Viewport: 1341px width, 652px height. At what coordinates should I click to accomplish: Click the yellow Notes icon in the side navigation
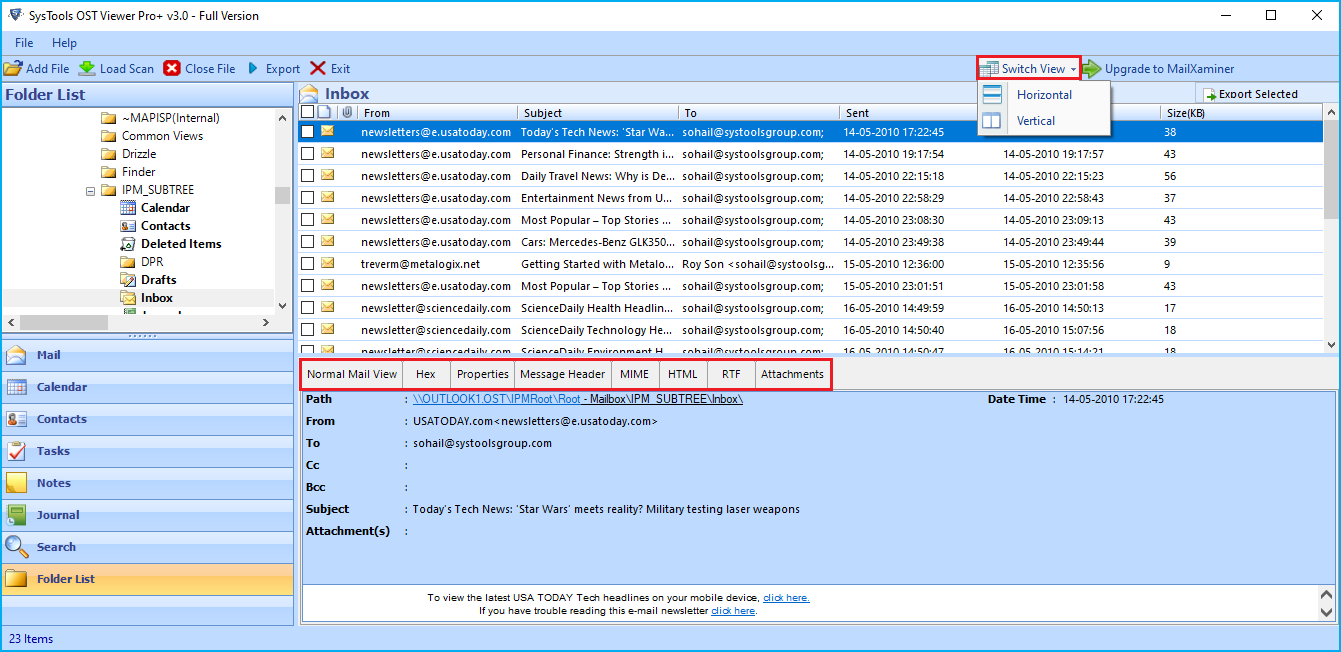click(x=17, y=483)
